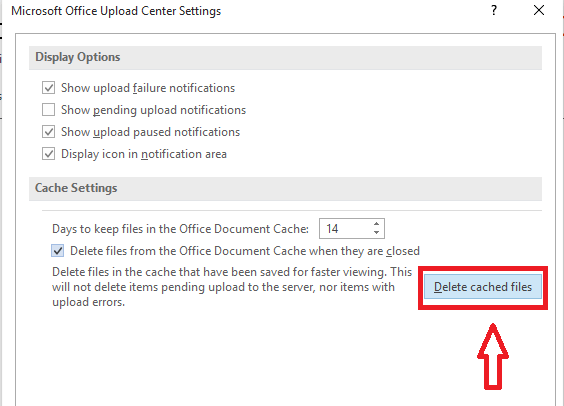Close the Upload Center Settings dialog
564x406 pixels.
(539, 10)
